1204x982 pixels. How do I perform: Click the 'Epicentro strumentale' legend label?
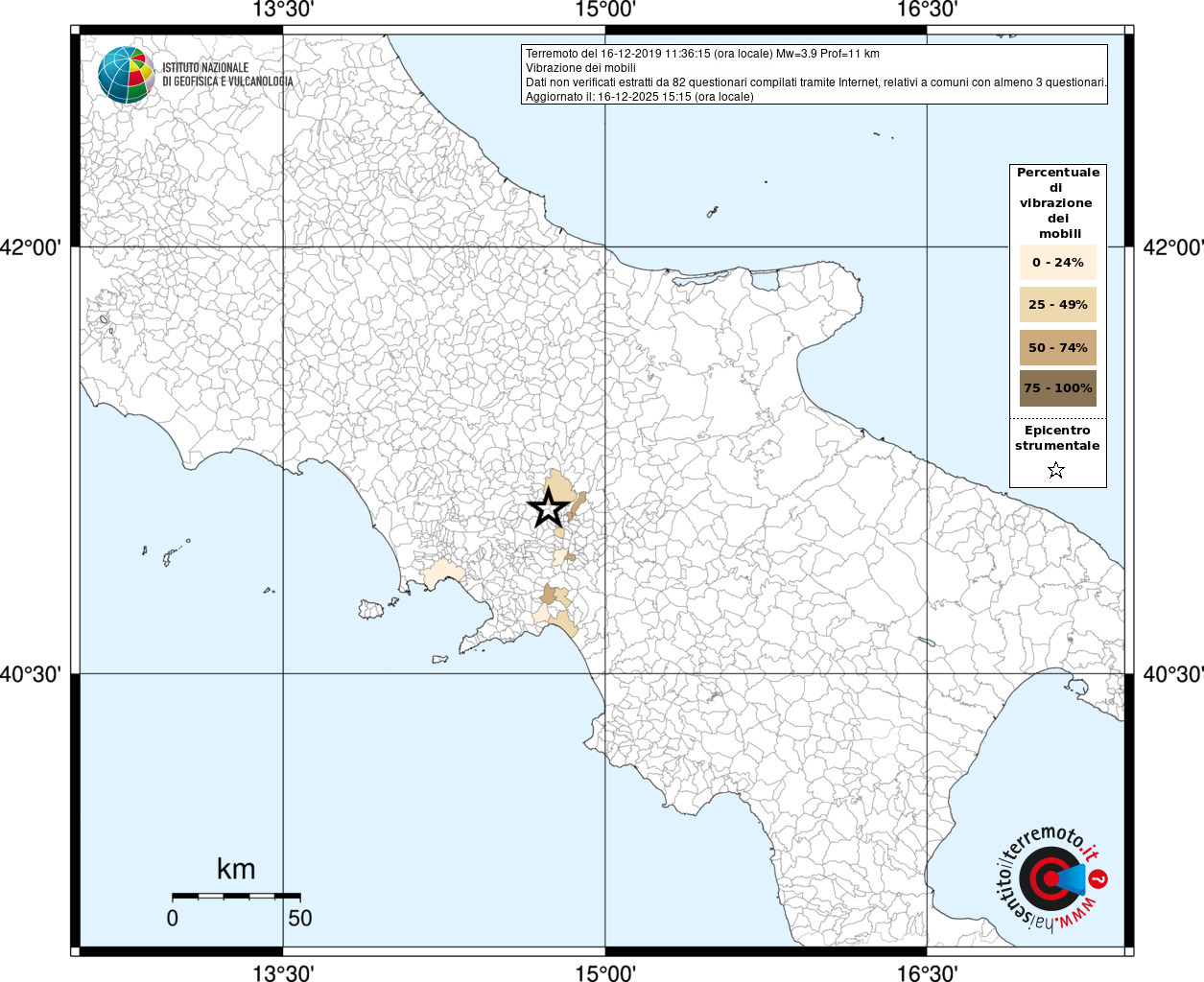pos(1057,438)
